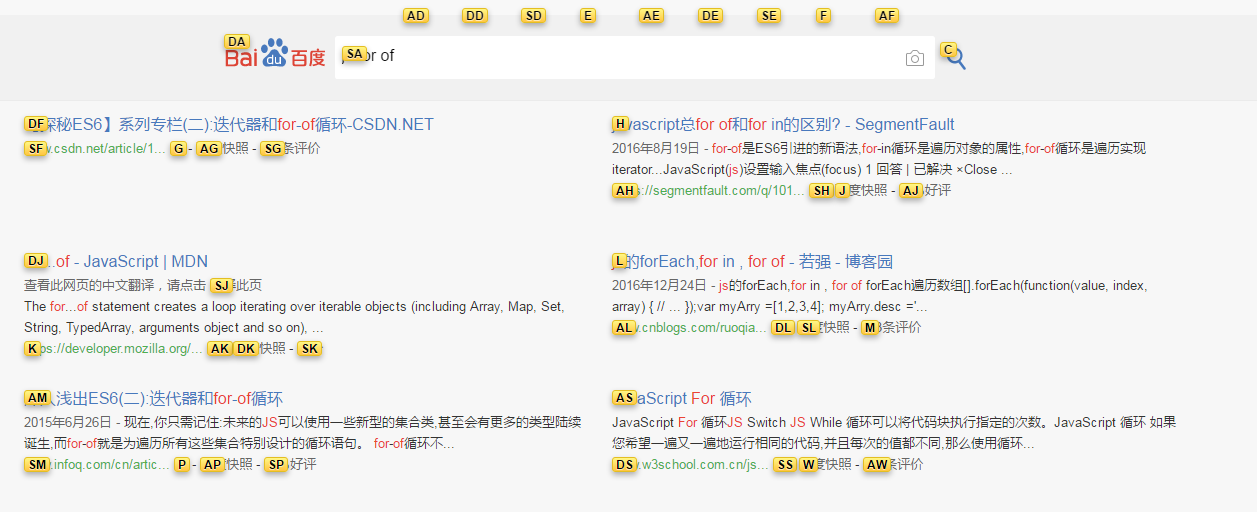
Task: Click the green infoq.com/cn/artic URL
Action: (x=97, y=465)
